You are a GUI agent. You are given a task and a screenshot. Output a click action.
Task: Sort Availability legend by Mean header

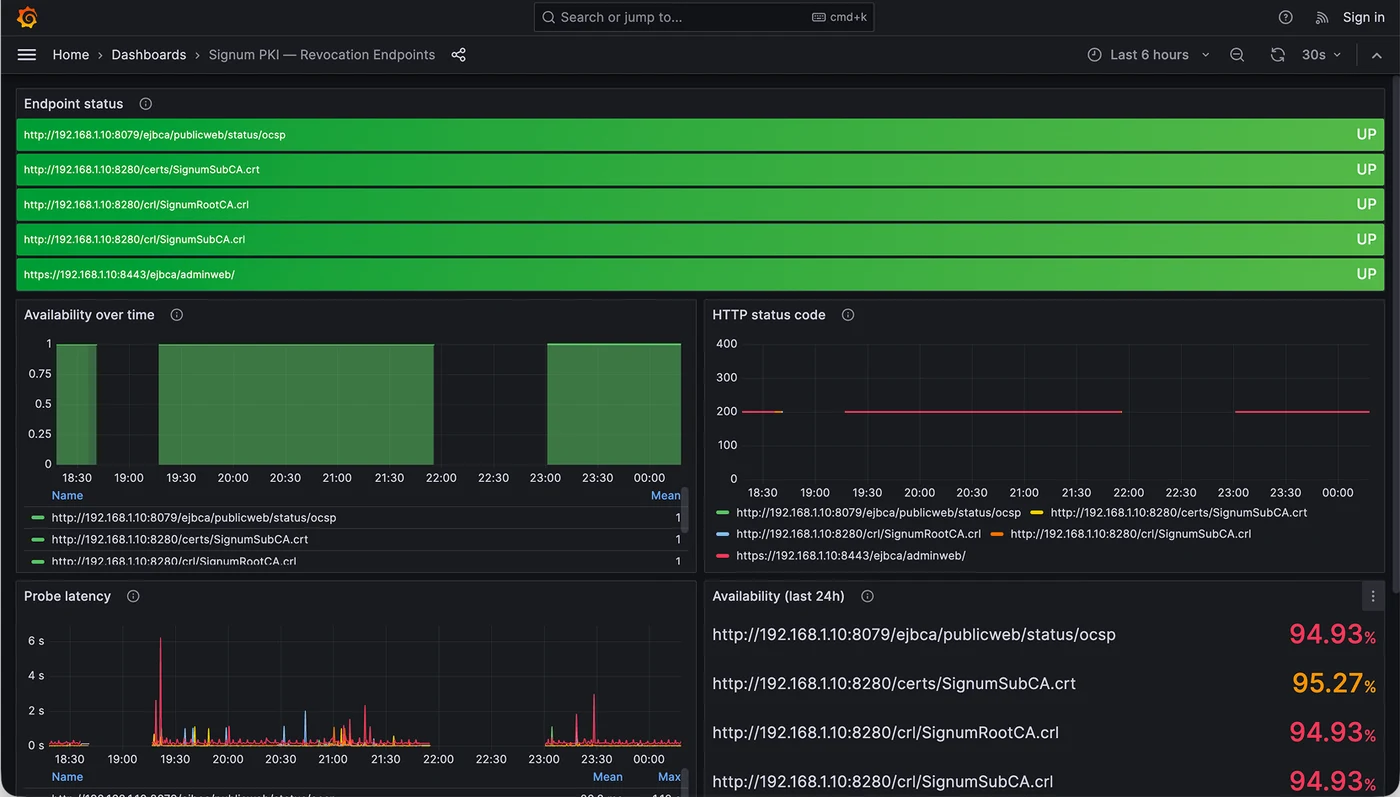(665, 496)
